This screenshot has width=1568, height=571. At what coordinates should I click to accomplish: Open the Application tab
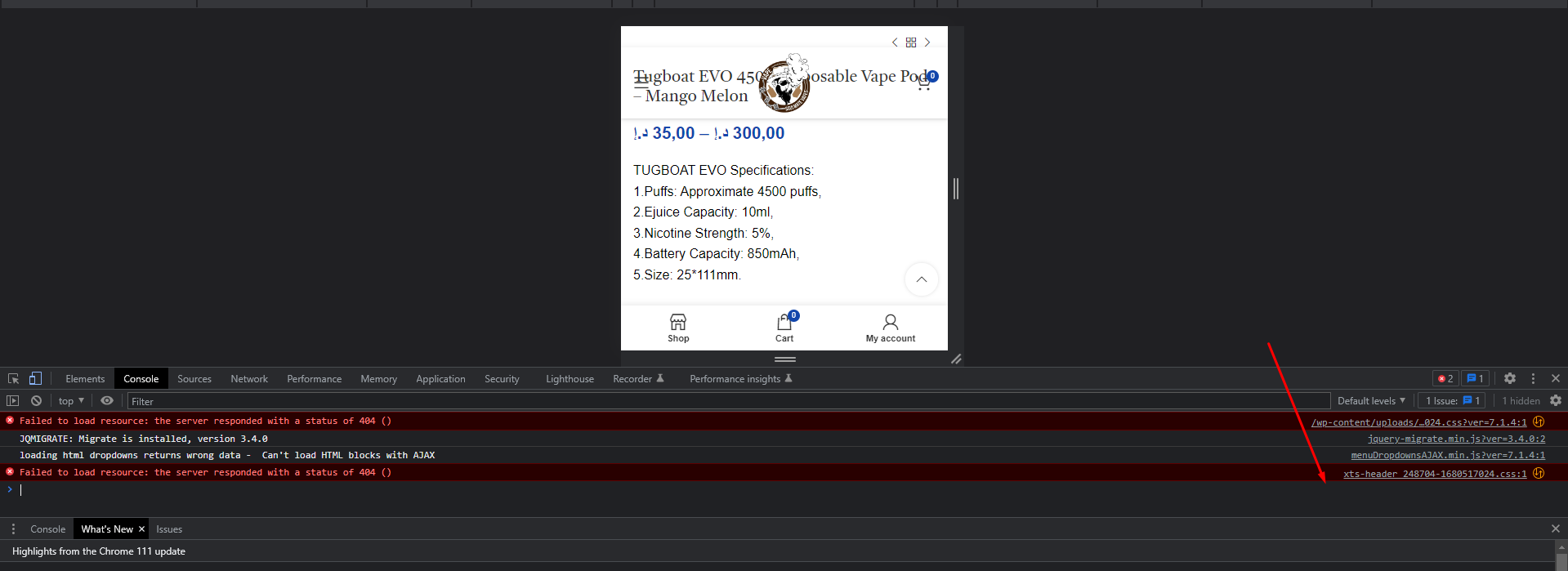coord(441,379)
